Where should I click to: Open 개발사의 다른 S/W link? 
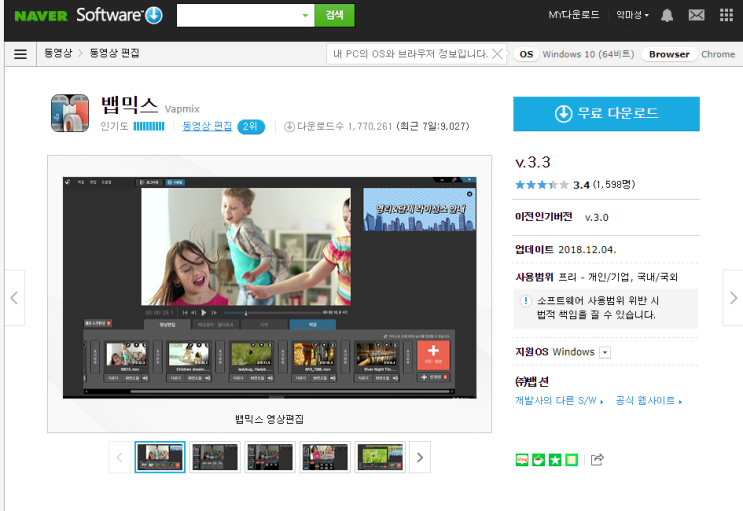(x=559, y=401)
